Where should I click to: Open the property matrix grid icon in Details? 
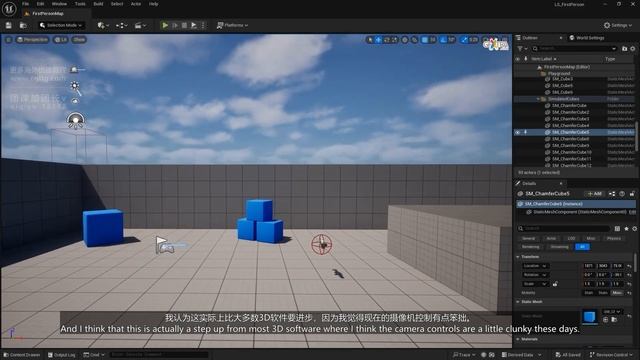617,229
